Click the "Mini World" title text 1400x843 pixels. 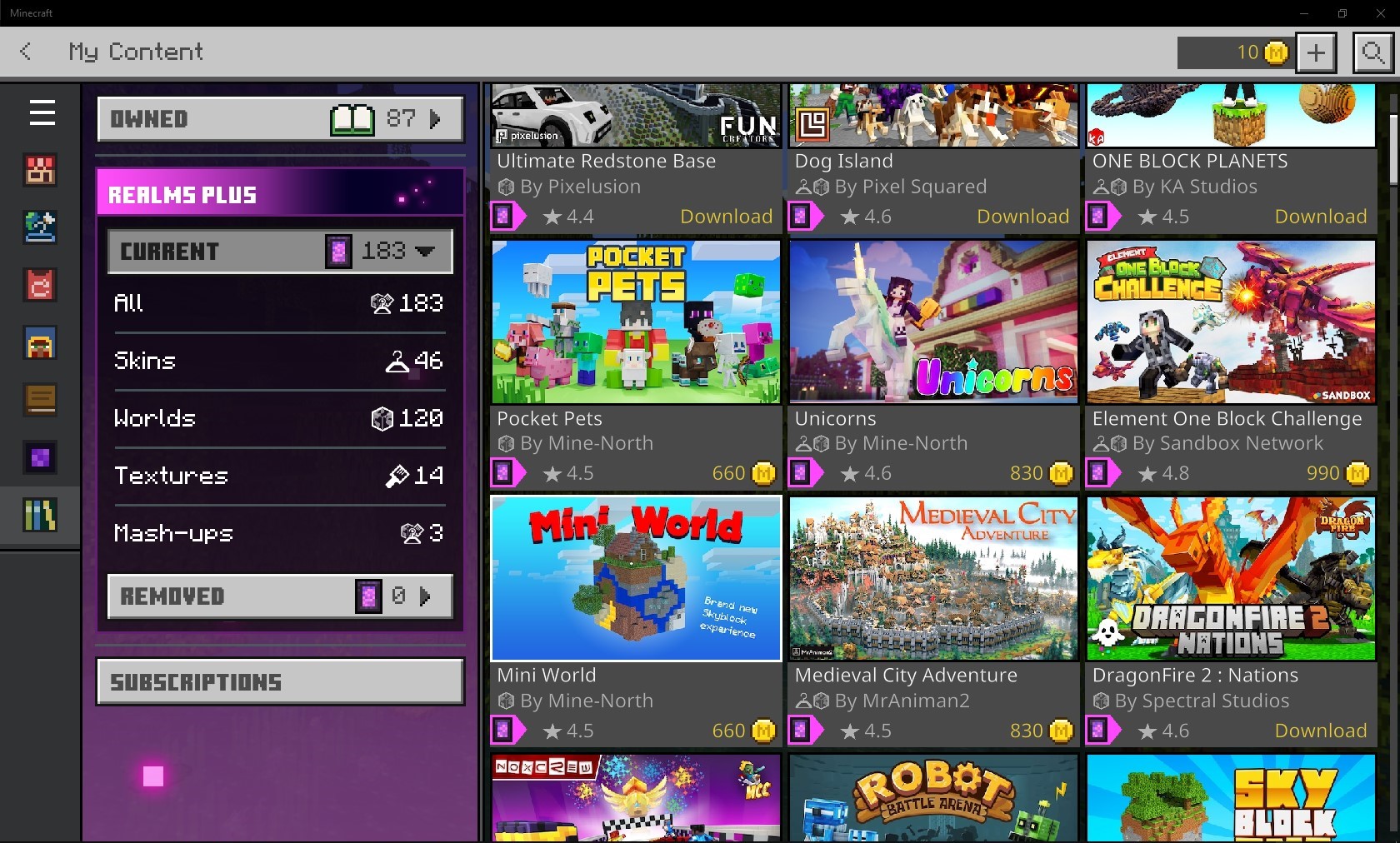[547, 676]
